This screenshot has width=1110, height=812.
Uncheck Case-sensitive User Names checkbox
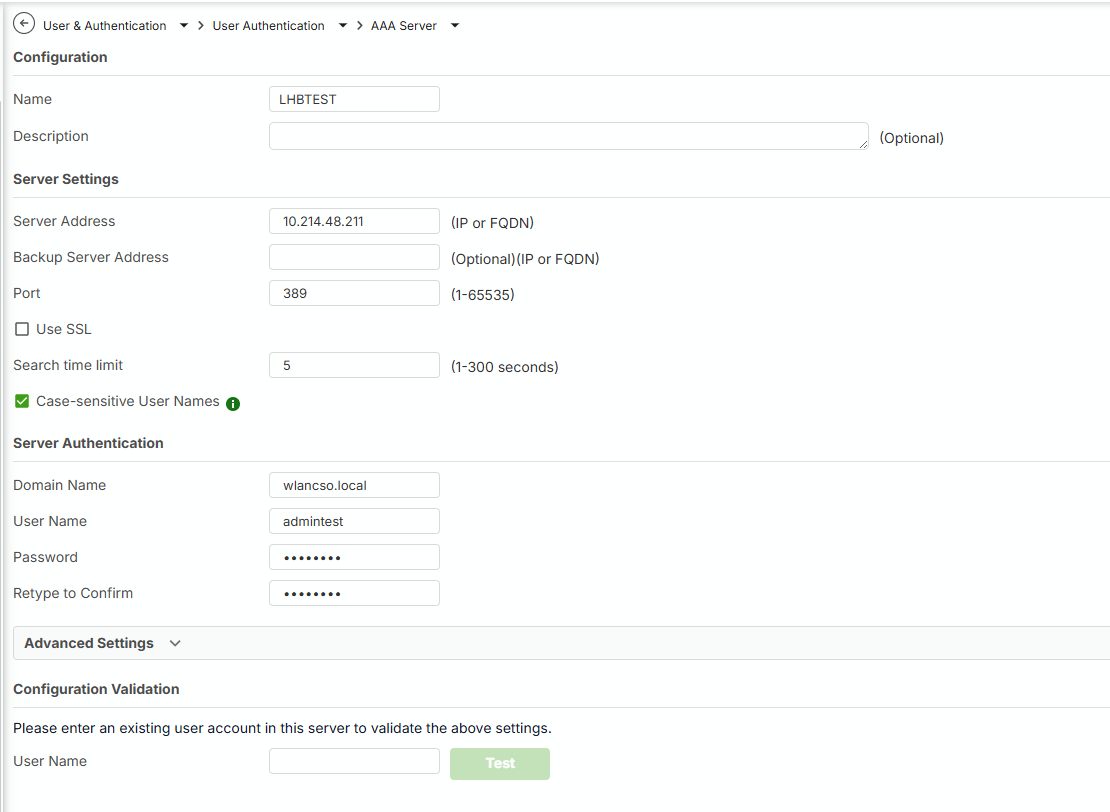(22, 401)
